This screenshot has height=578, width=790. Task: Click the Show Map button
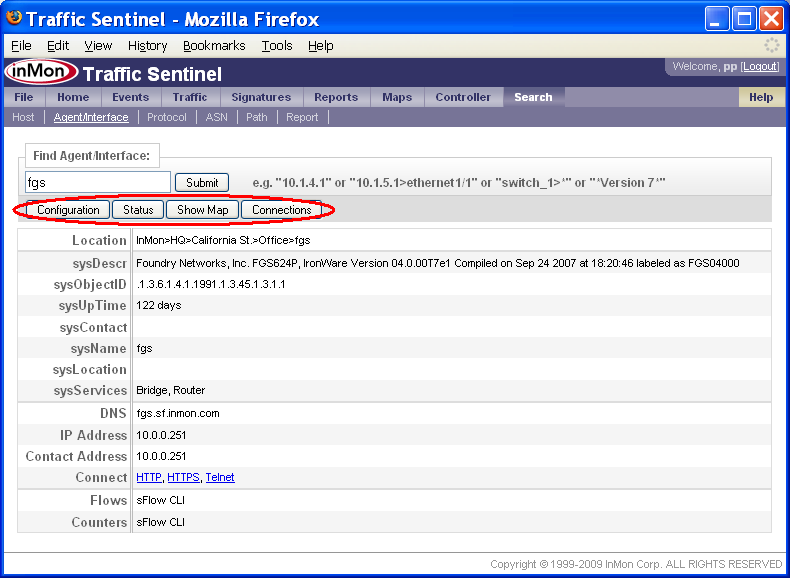coord(203,210)
